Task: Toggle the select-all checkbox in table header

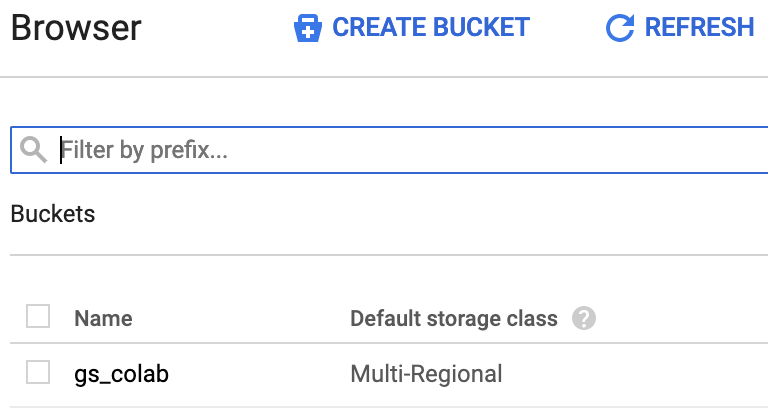Action: [x=38, y=318]
